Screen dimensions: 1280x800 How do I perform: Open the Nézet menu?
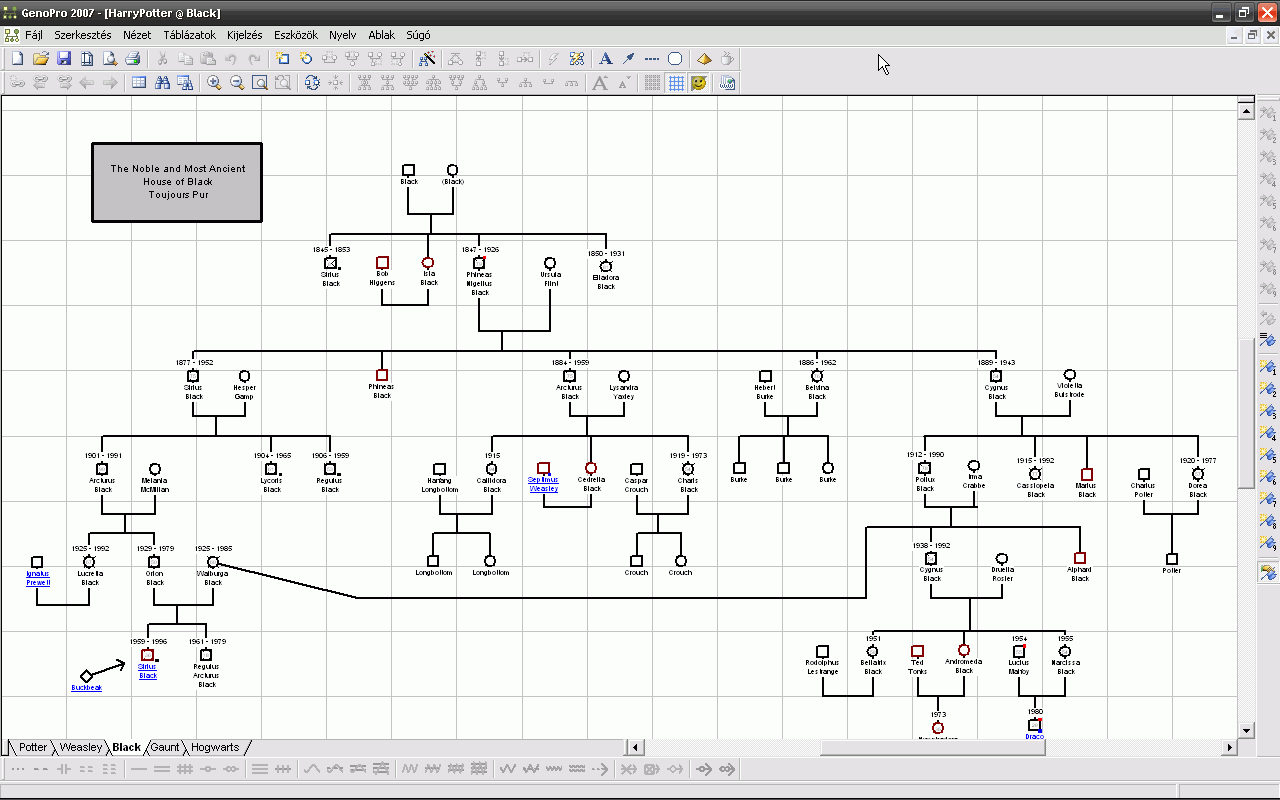coord(137,35)
